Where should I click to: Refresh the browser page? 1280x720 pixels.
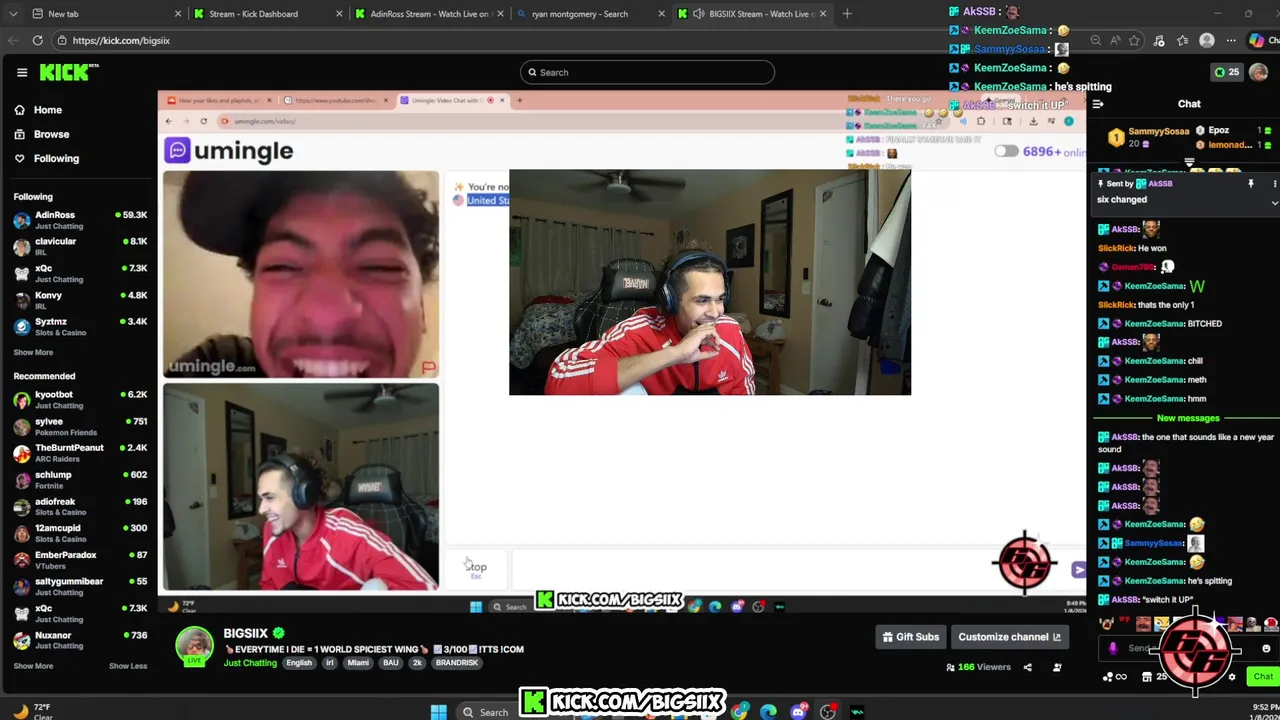37,40
